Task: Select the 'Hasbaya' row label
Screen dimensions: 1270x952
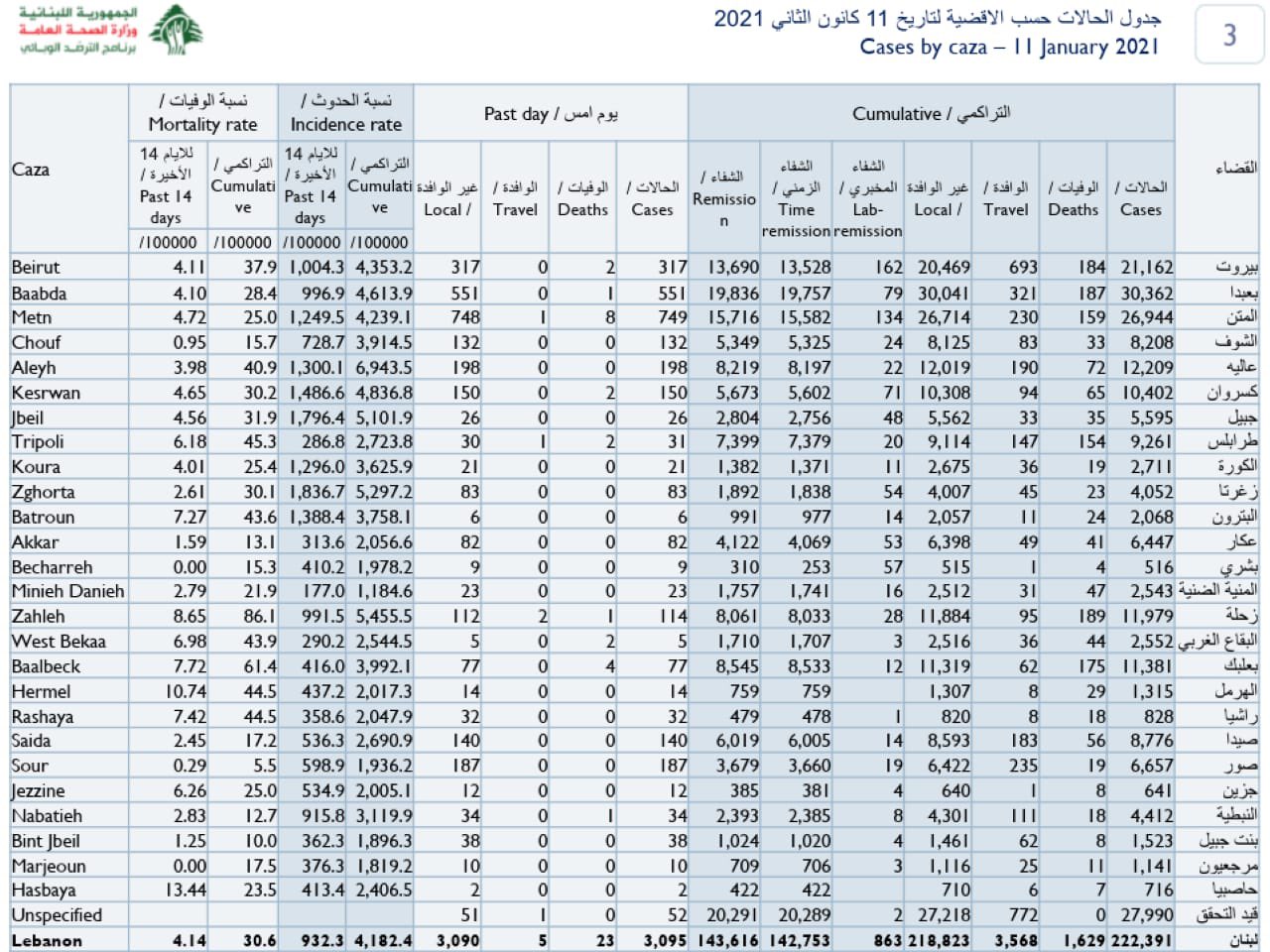Action: tap(44, 891)
